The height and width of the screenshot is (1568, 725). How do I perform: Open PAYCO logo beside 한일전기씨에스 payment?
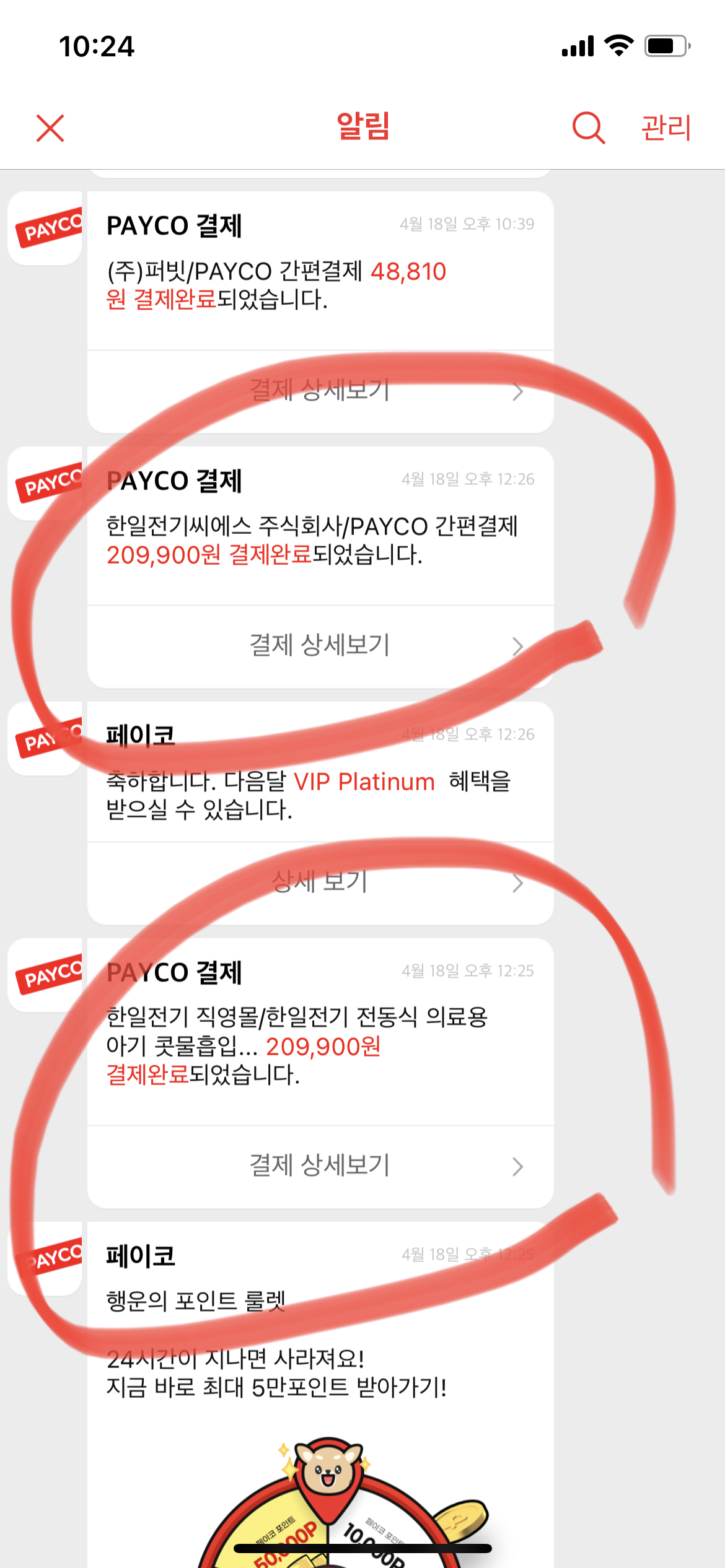point(45,484)
